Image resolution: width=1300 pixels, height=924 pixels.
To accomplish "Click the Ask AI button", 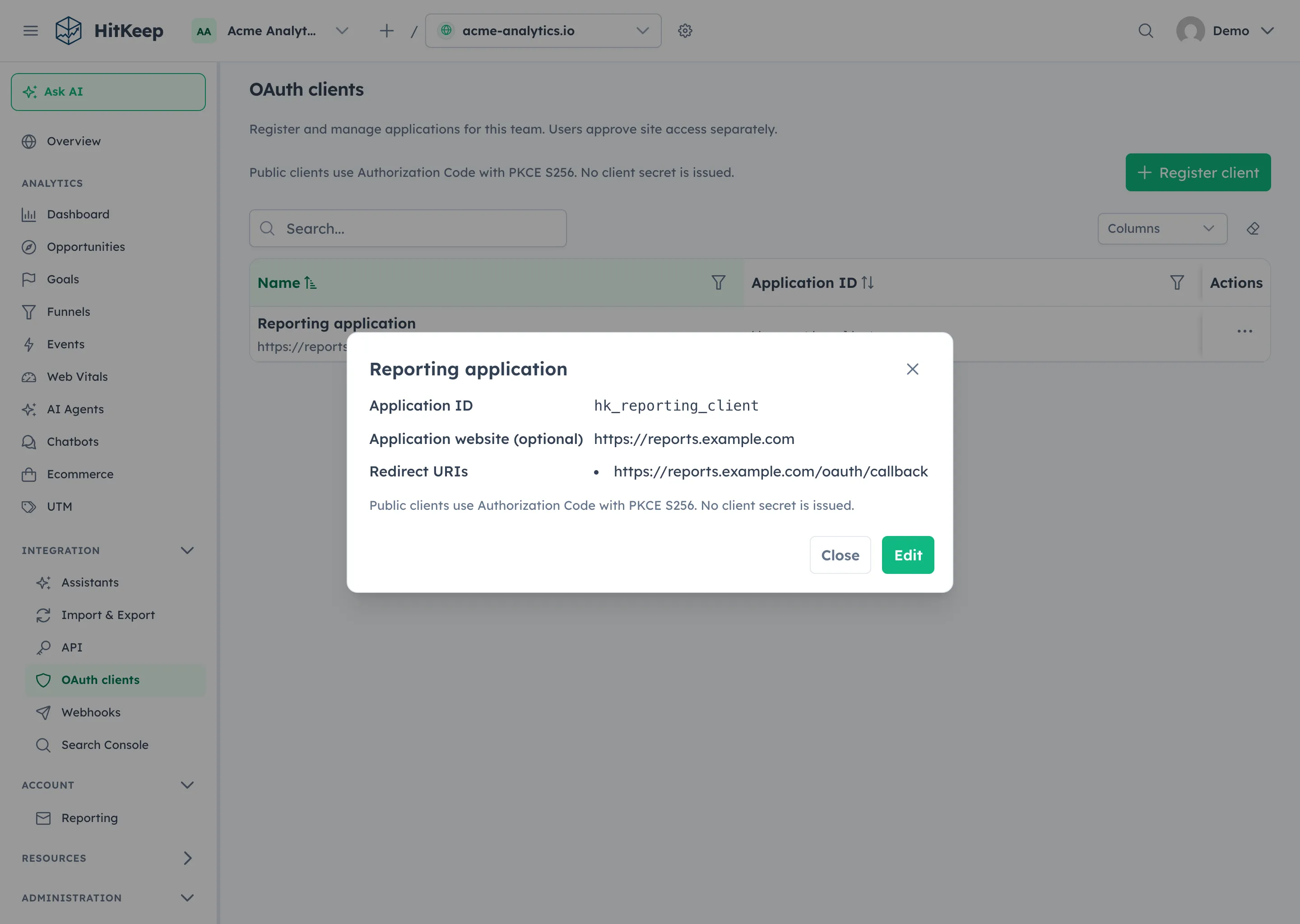I will click(x=108, y=92).
